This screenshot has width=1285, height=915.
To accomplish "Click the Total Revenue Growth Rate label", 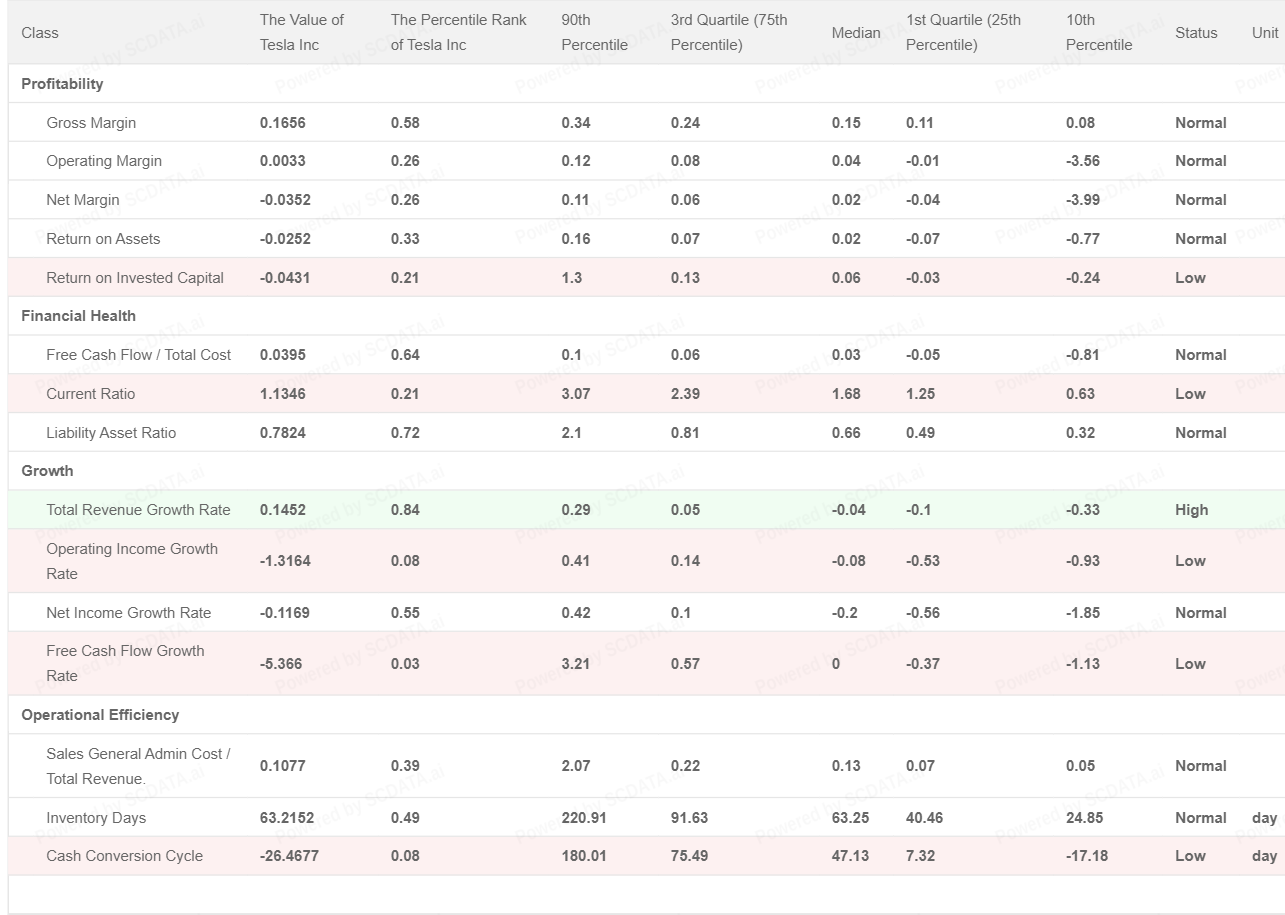I will coord(138,510).
